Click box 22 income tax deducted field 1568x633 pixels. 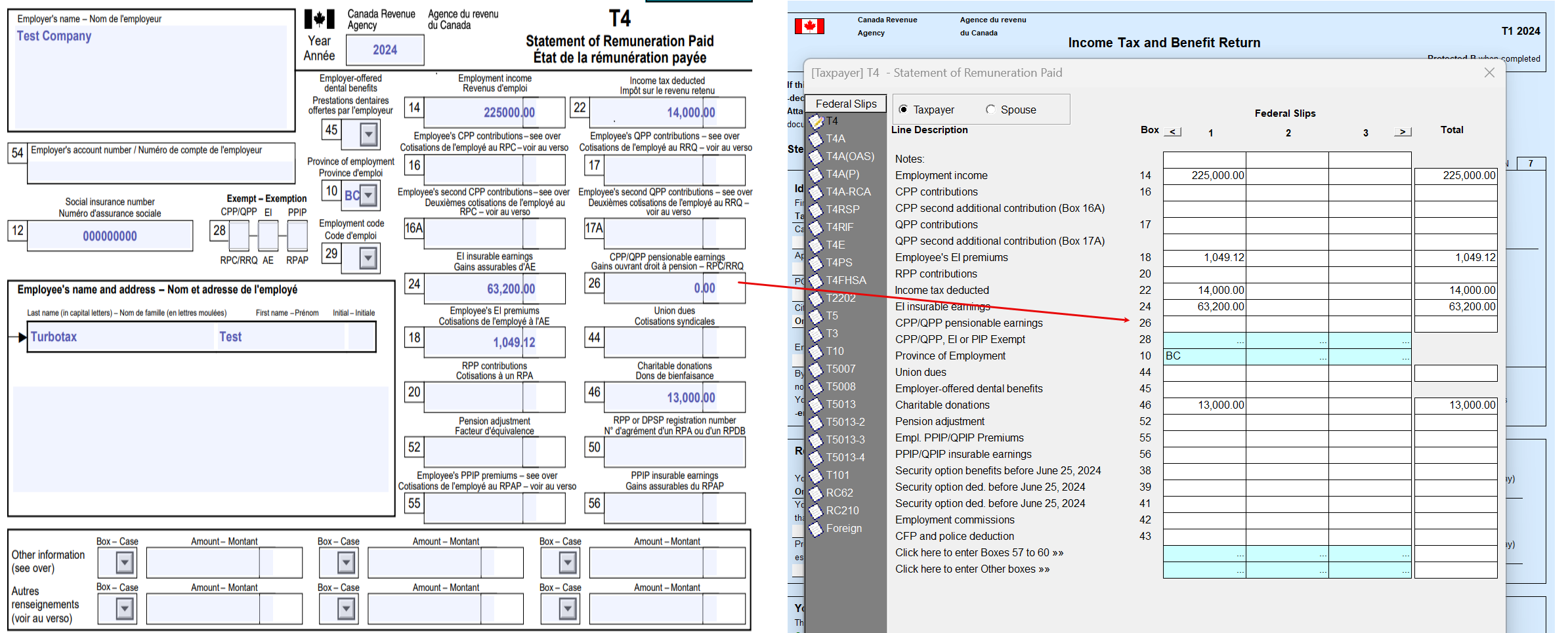667,112
